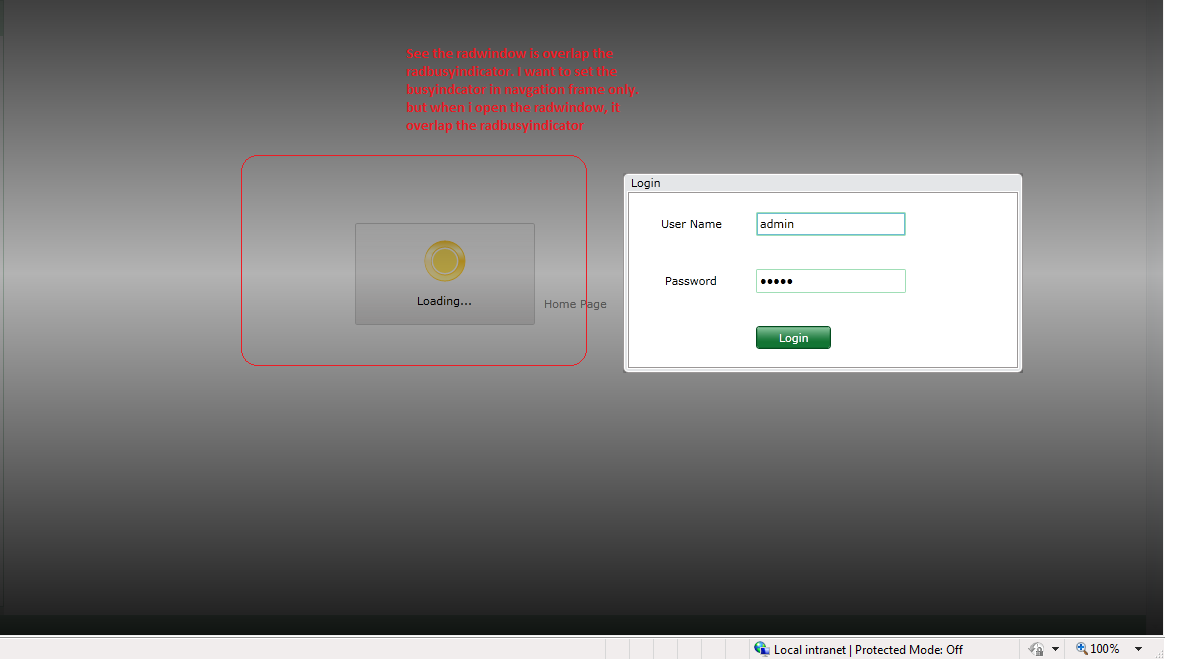Click the green Login button
Viewport: 1179px width, 663px height.
click(793, 338)
